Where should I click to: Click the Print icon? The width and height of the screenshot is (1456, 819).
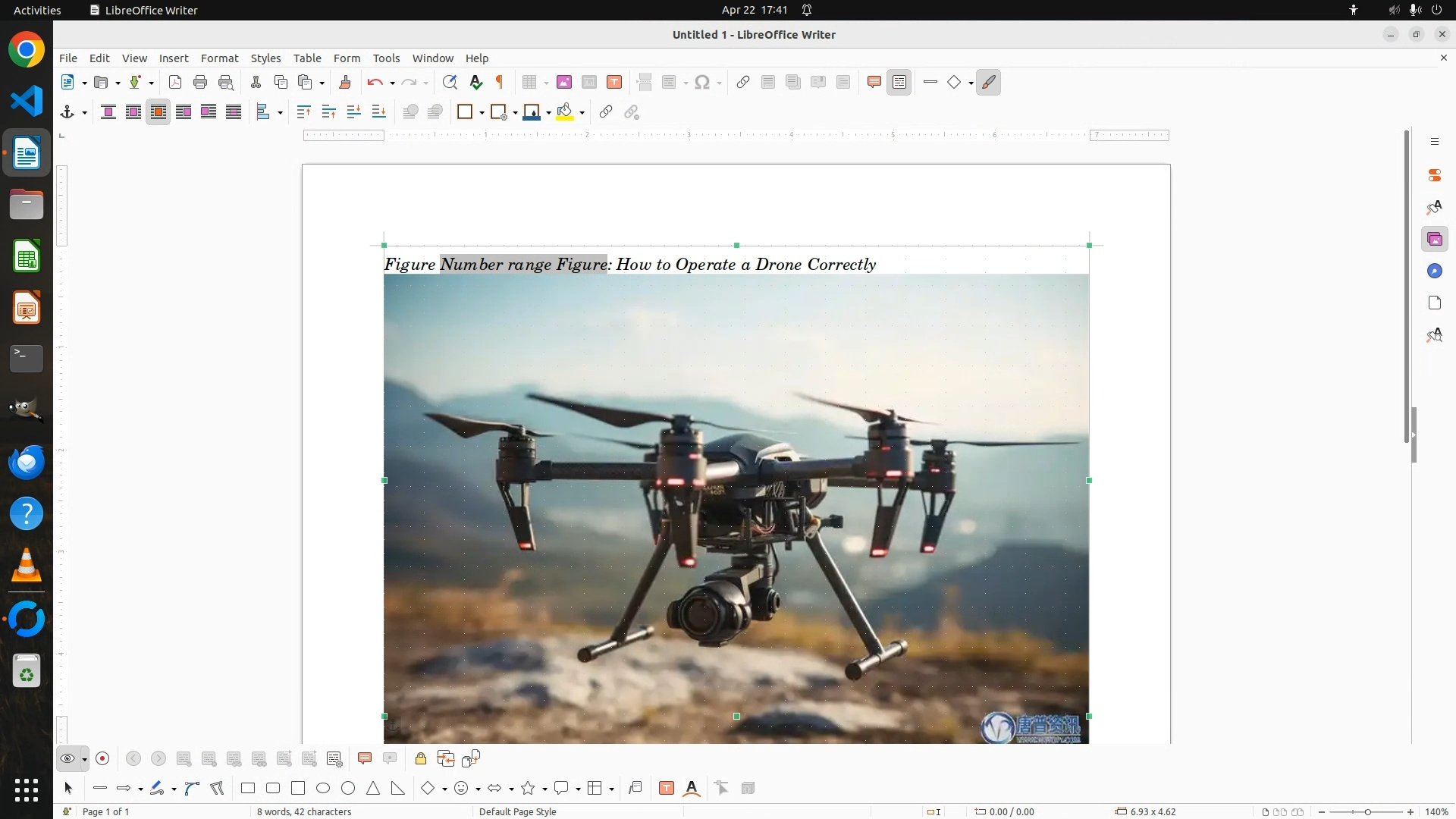200,83
